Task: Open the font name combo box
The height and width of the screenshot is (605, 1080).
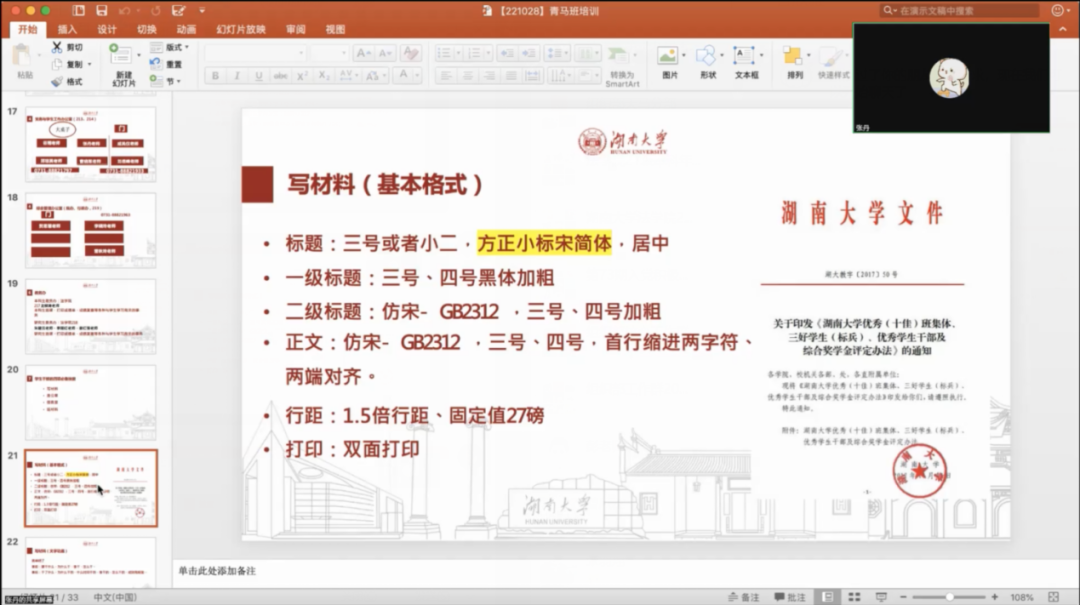Action: 255,52
